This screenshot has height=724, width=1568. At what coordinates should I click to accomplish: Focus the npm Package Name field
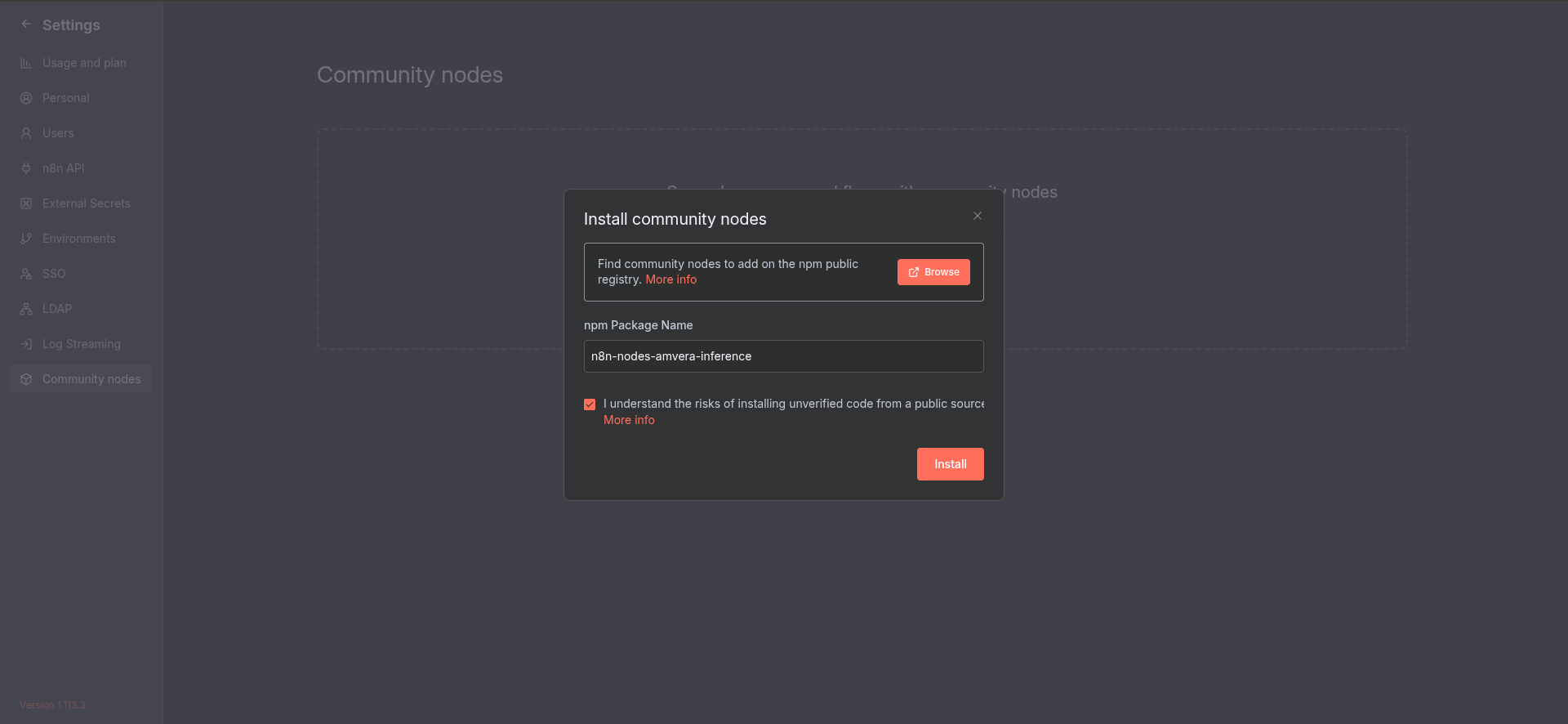783,356
